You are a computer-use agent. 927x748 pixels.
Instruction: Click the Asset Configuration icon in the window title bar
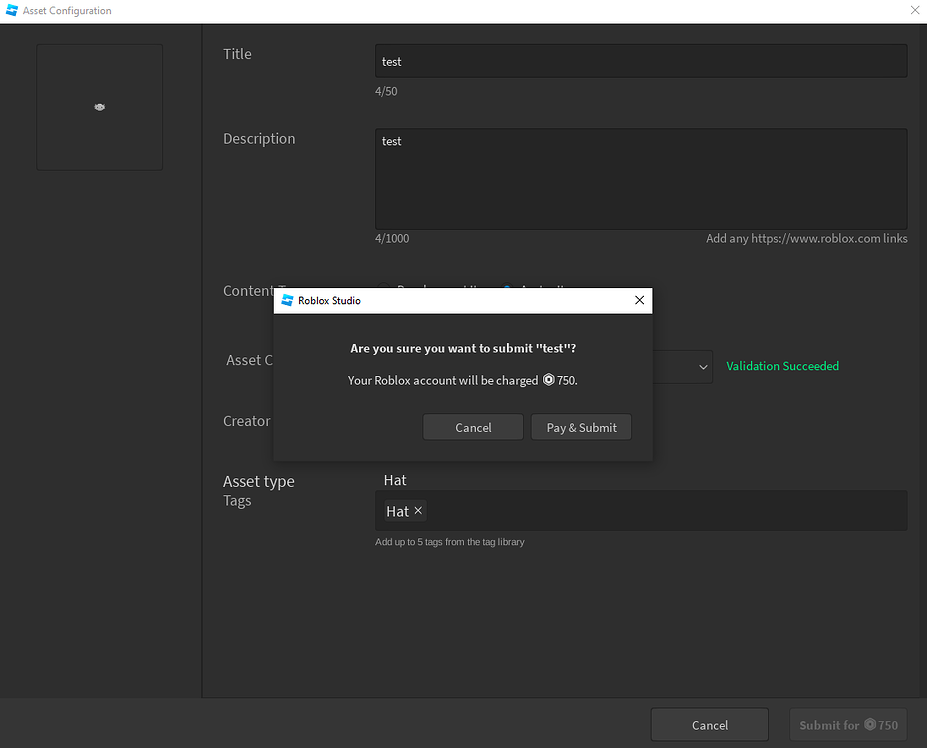click(9, 10)
